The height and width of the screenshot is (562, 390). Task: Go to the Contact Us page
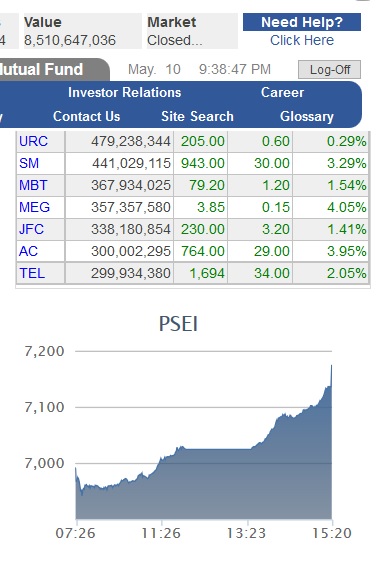click(86, 116)
